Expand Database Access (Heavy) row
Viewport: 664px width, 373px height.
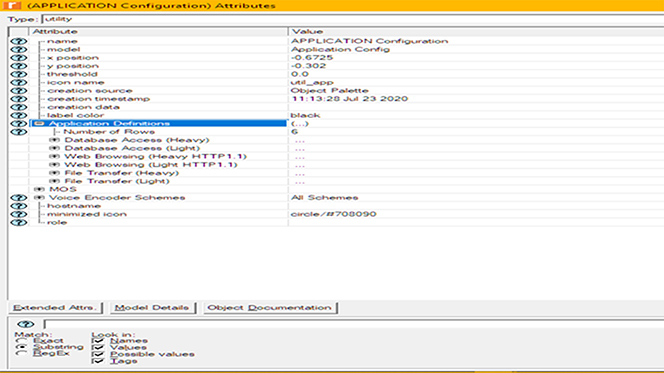[54, 140]
